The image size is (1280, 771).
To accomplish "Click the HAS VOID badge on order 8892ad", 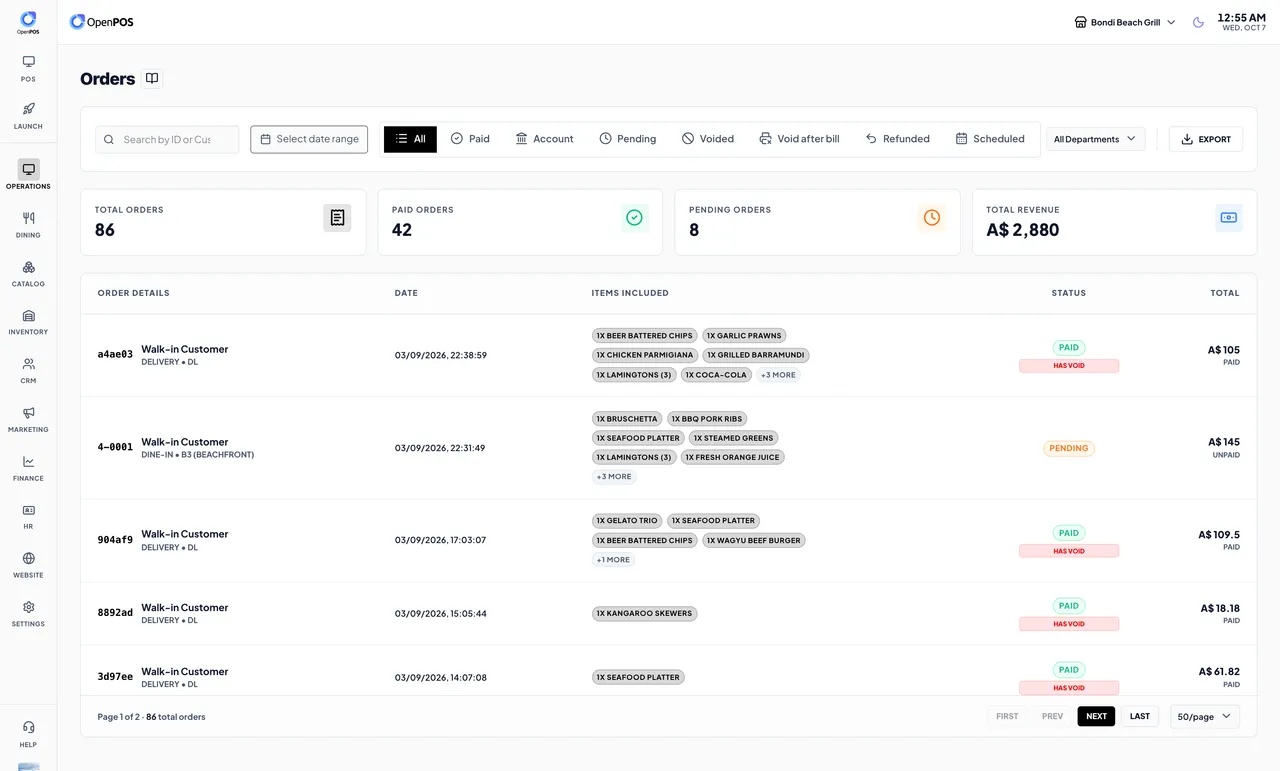I will click(x=1069, y=624).
